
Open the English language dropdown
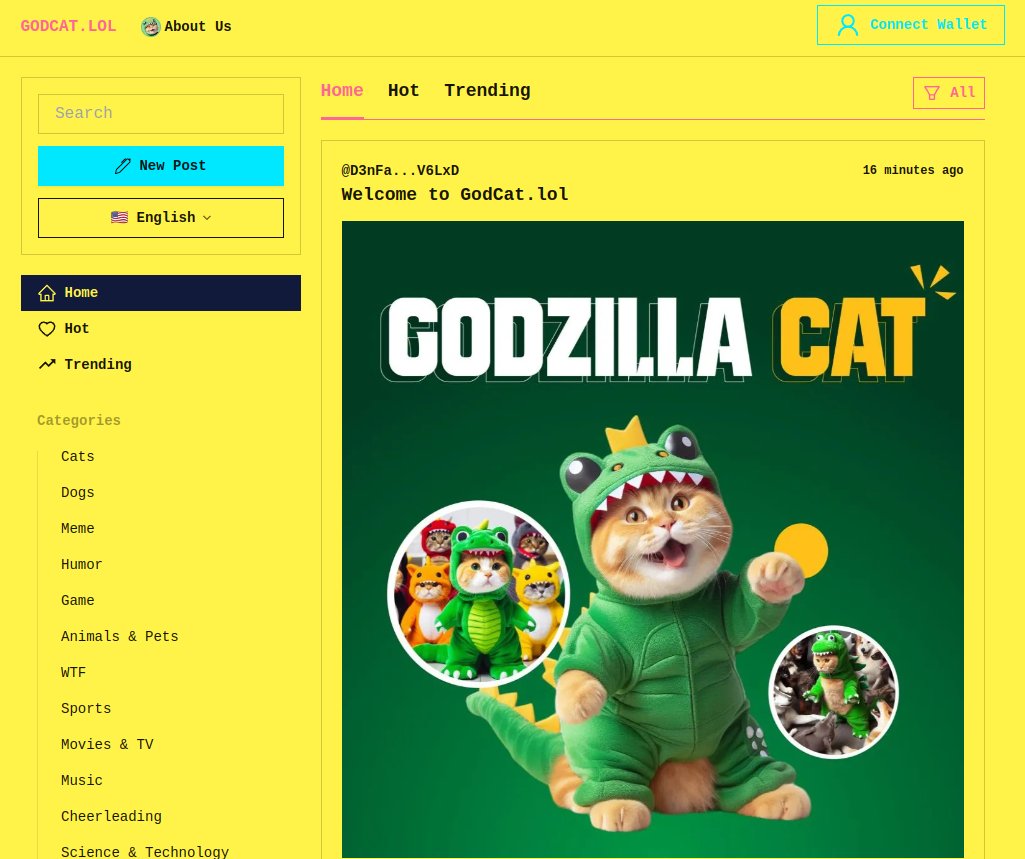pyautogui.click(x=161, y=218)
